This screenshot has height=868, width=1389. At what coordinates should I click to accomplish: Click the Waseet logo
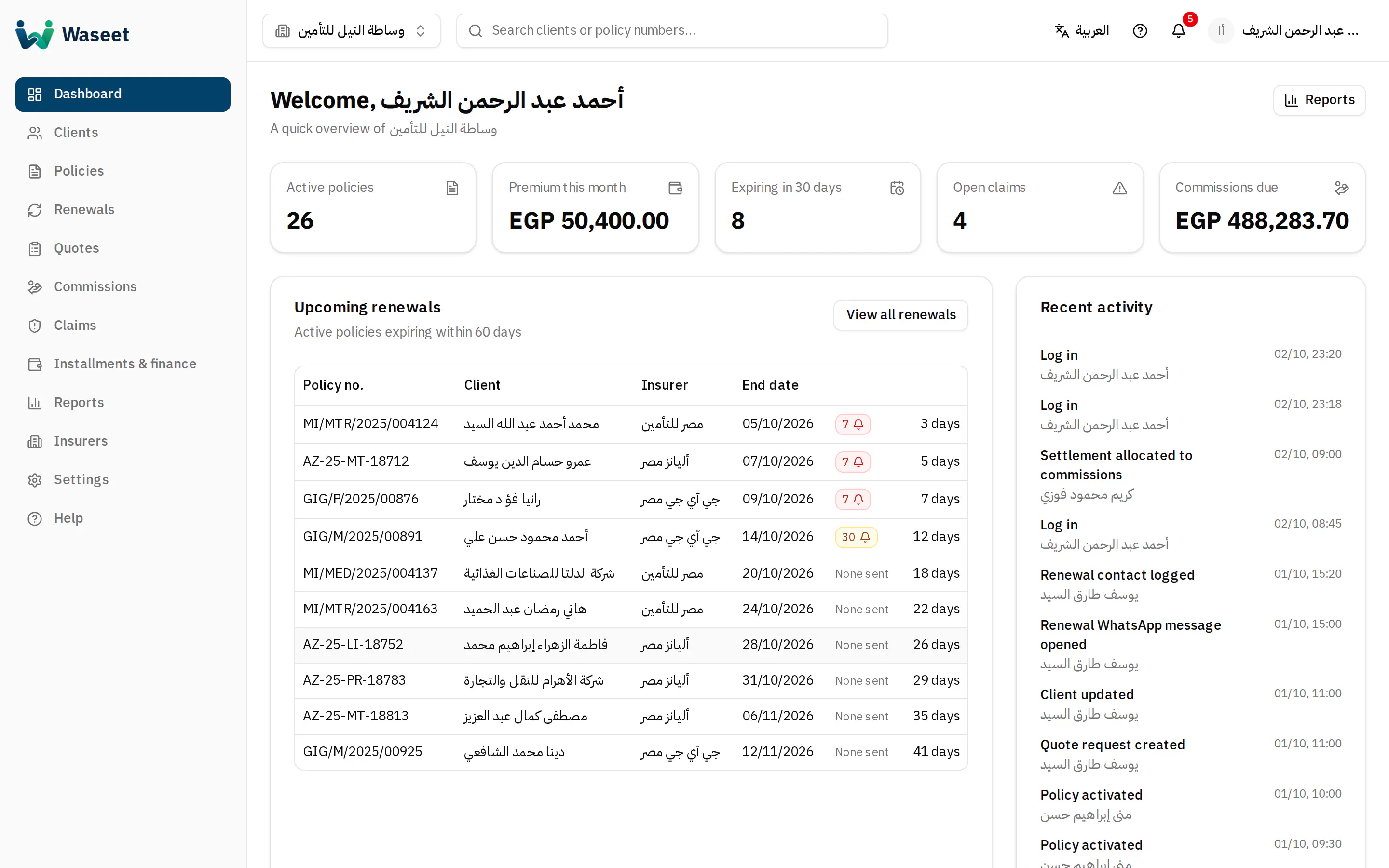tap(72, 34)
